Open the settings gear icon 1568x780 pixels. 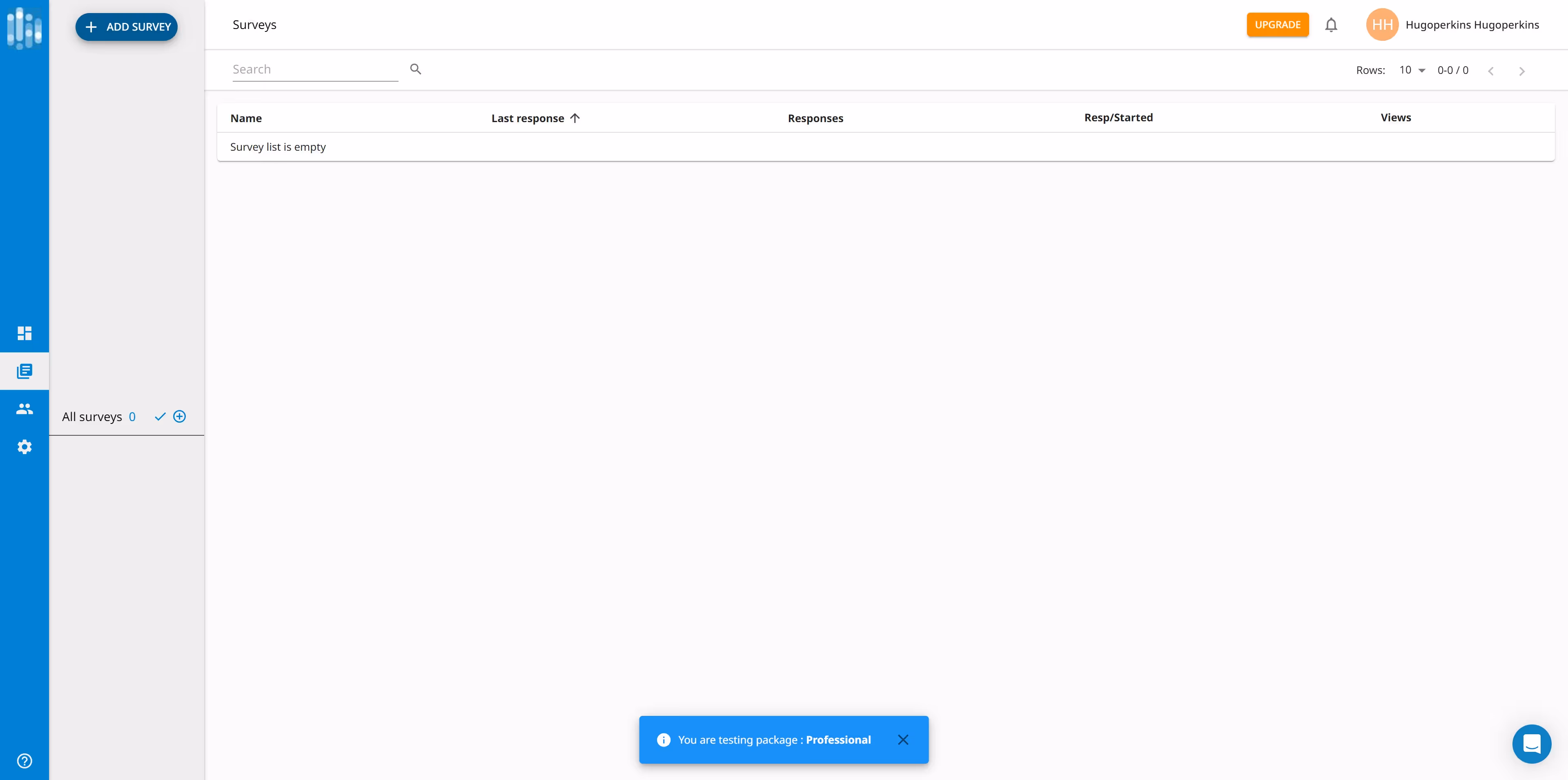[x=24, y=447]
